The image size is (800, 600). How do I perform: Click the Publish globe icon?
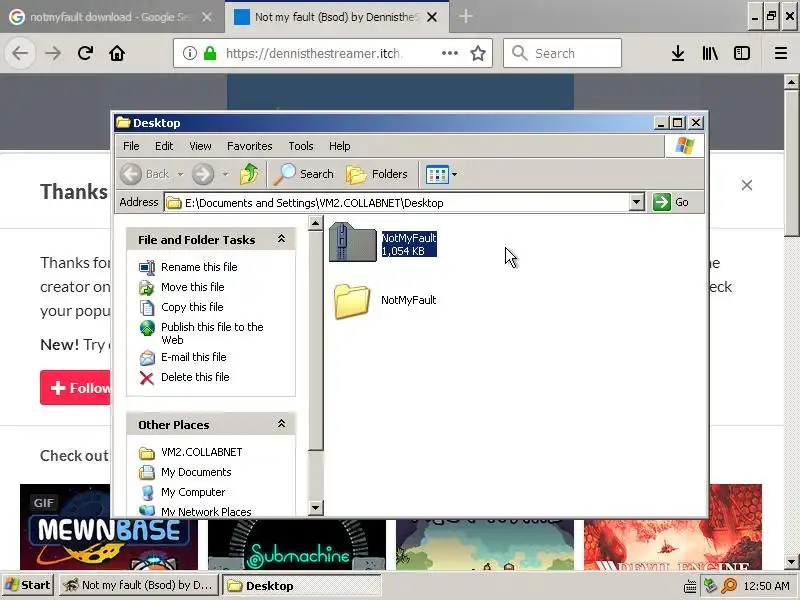[147, 328]
